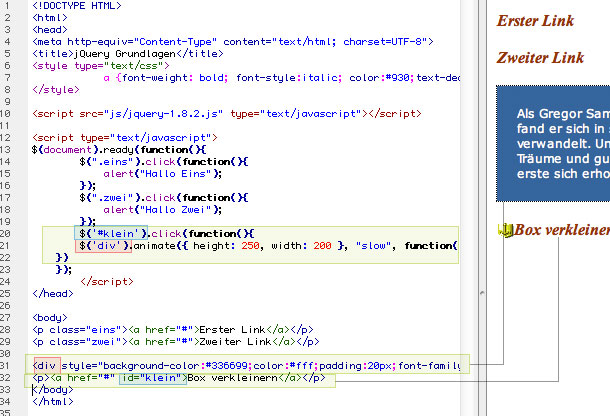Click the meta Content-Type tag line
610x416 pixels.
(x=233, y=42)
